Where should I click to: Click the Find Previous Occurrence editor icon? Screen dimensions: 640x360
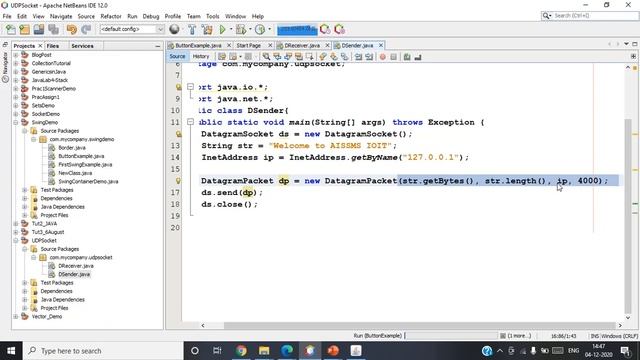[x=277, y=57]
